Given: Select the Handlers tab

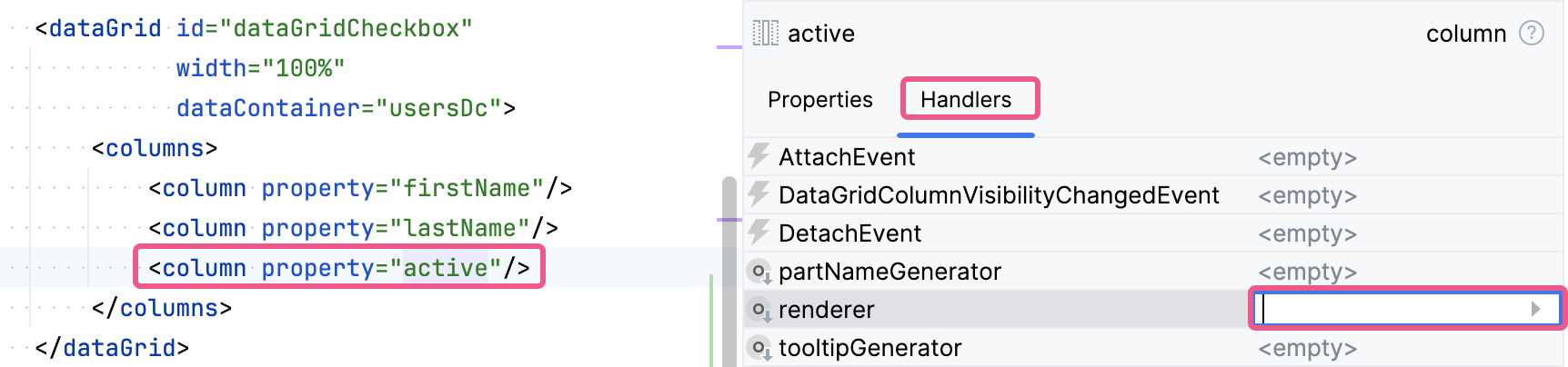Looking at the screenshot, I should point(966,100).
